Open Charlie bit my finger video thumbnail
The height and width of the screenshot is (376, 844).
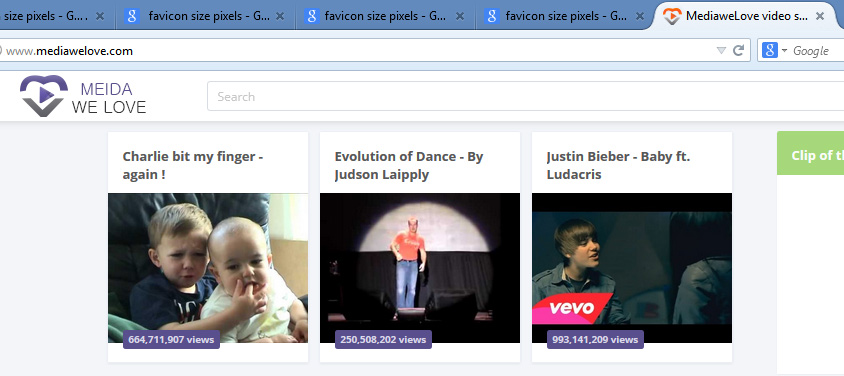(x=208, y=268)
